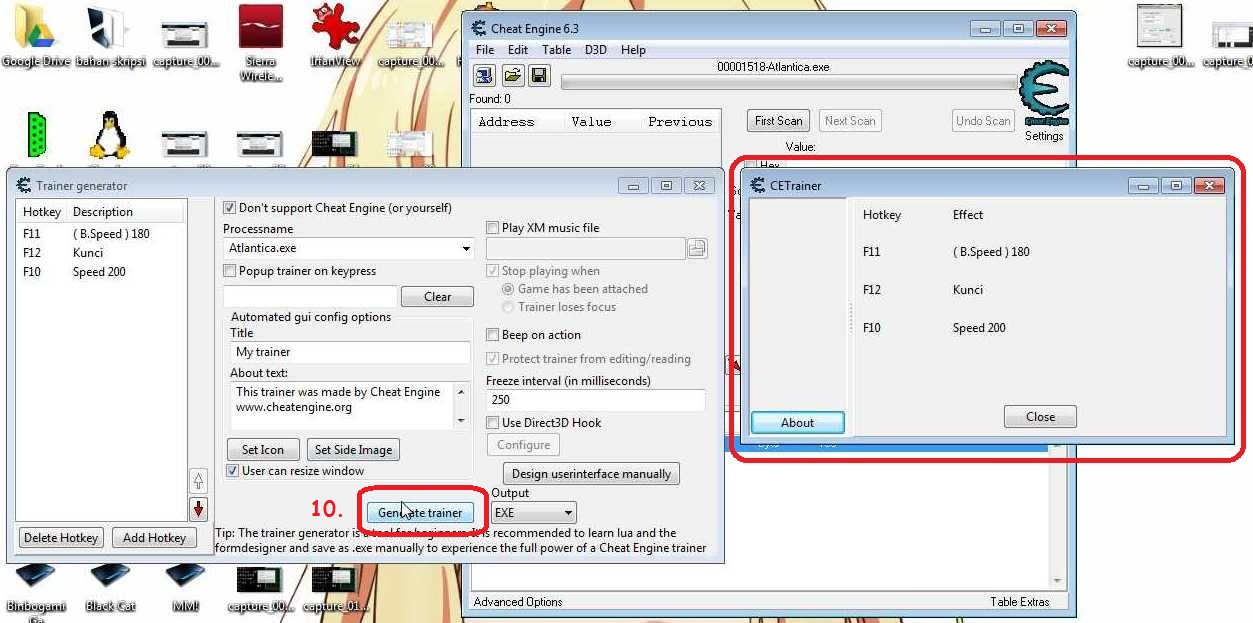This screenshot has height=623, width=1253.
Task: Enable Beep on action checkbox
Action: [492, 335]
